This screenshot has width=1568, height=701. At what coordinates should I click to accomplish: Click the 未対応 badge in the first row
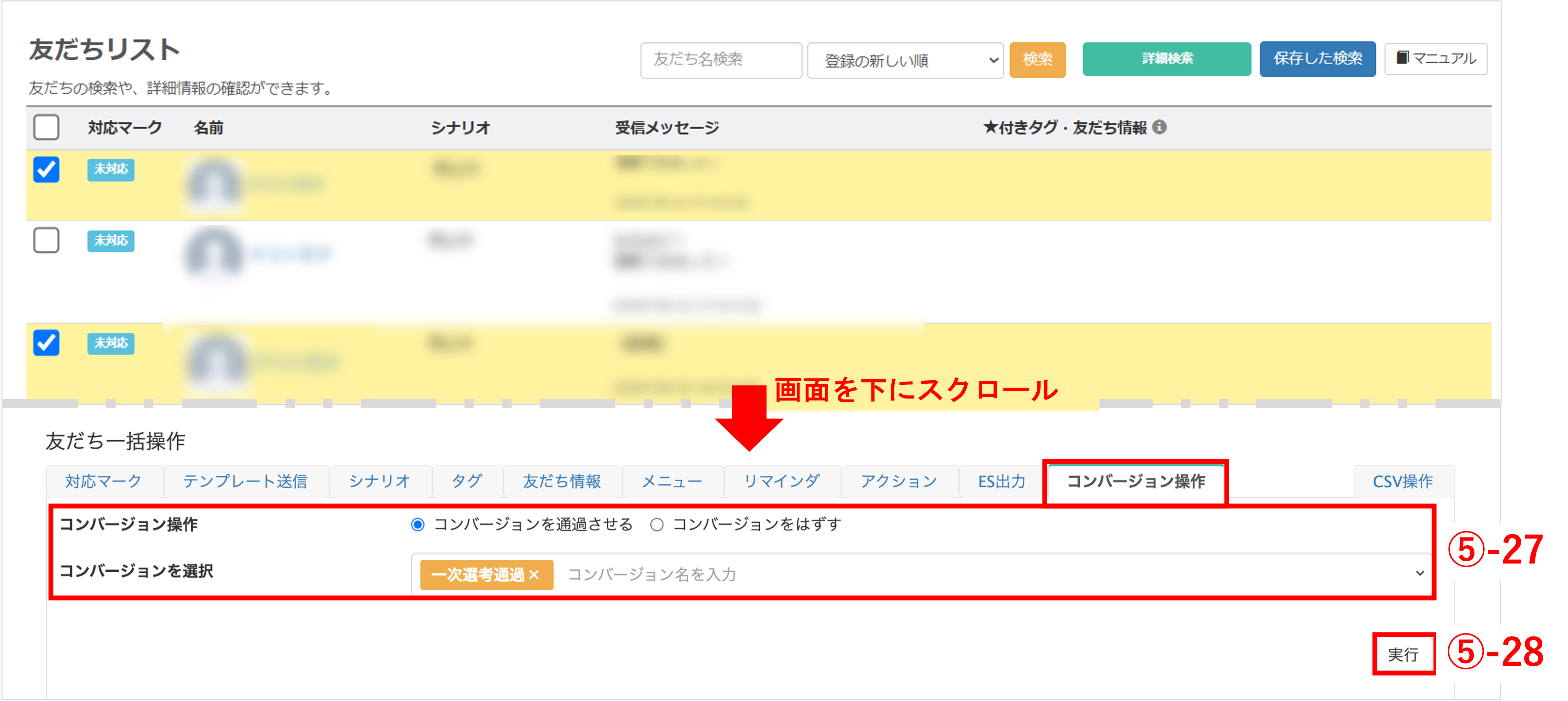tap(110, 169)
